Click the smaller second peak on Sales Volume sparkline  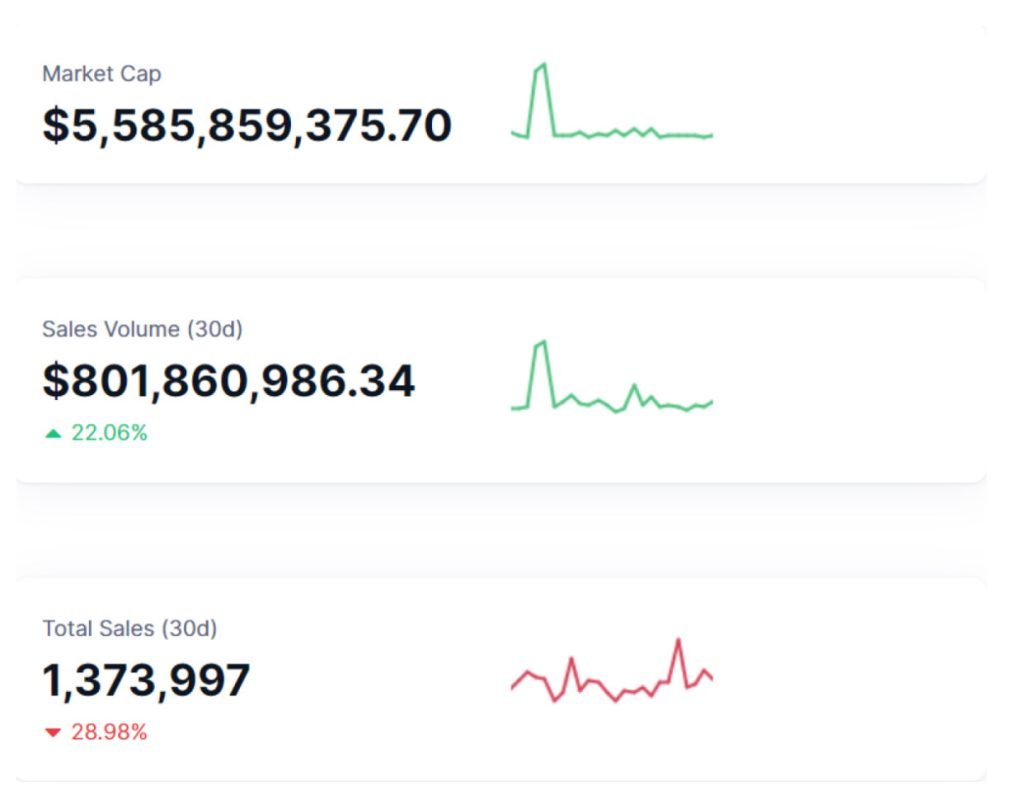pyautogui.click(x=633, y=385)
